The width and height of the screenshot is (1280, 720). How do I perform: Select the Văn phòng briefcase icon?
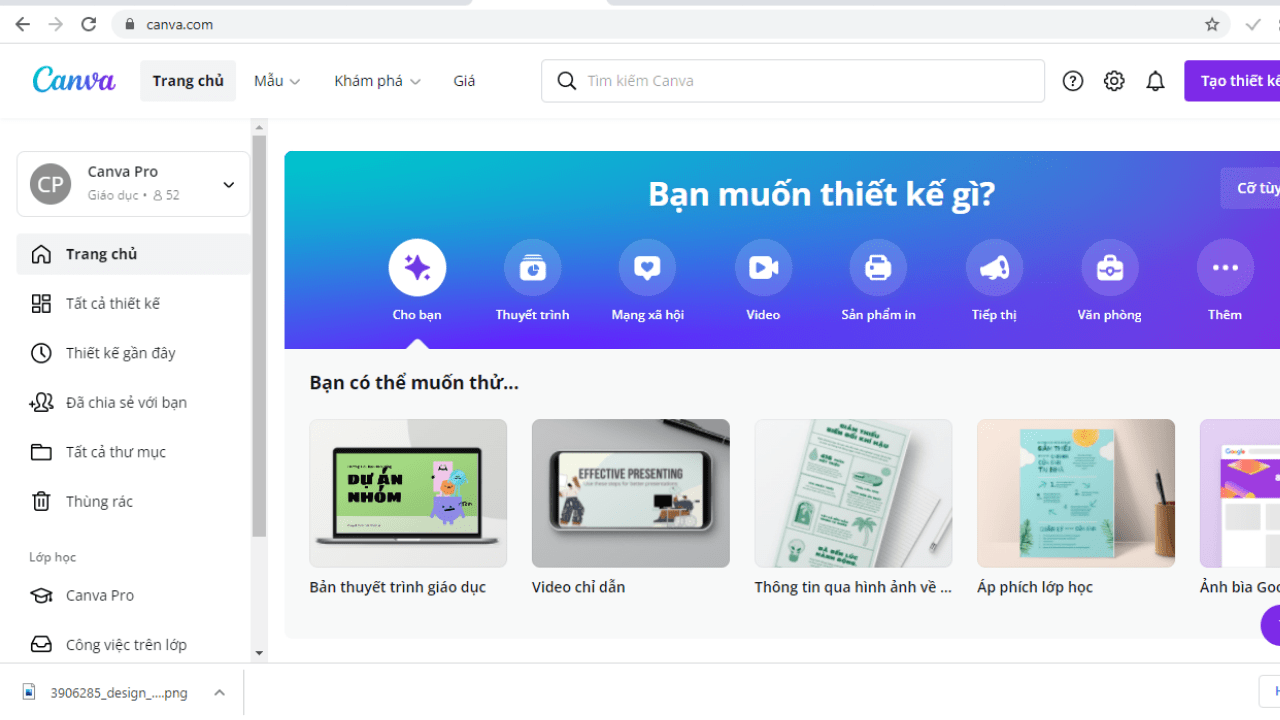pos(1109,267)
